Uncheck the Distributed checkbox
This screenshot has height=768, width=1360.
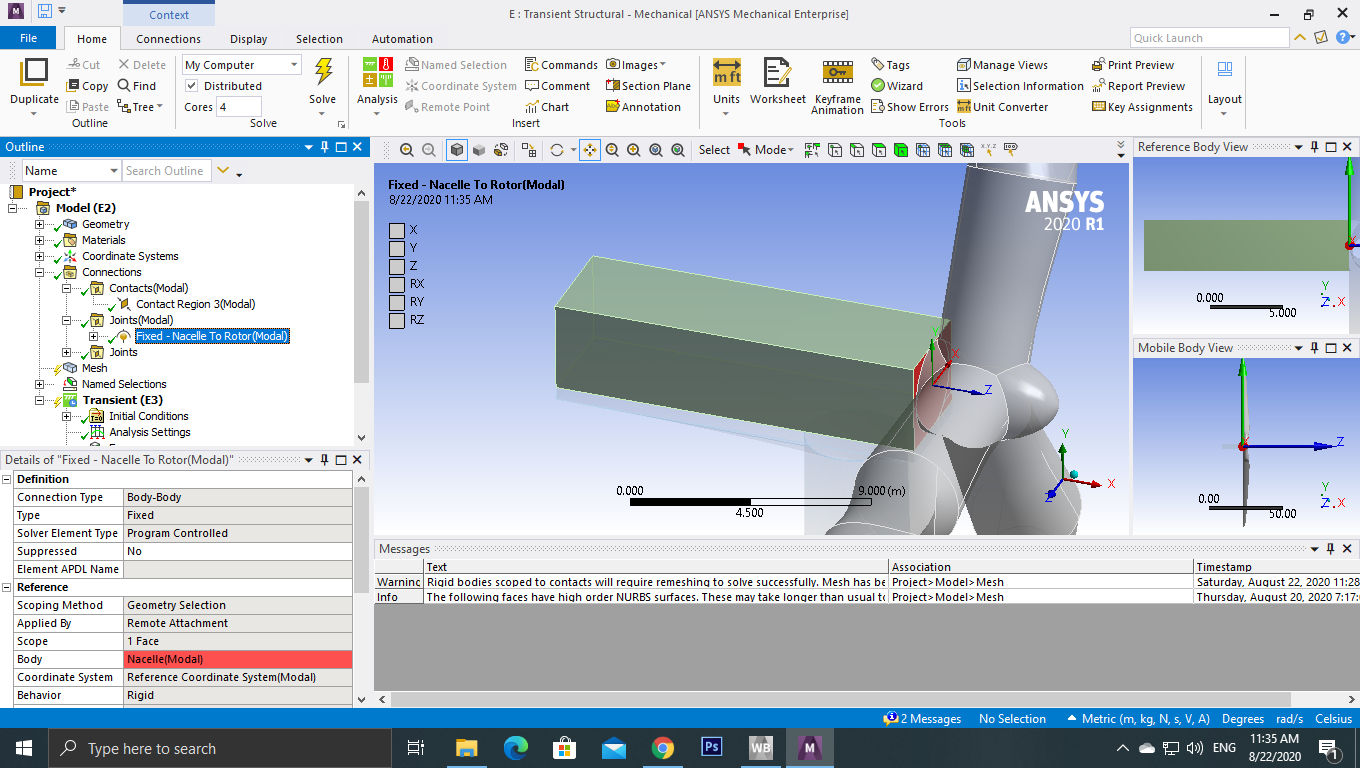coord(192,86)
